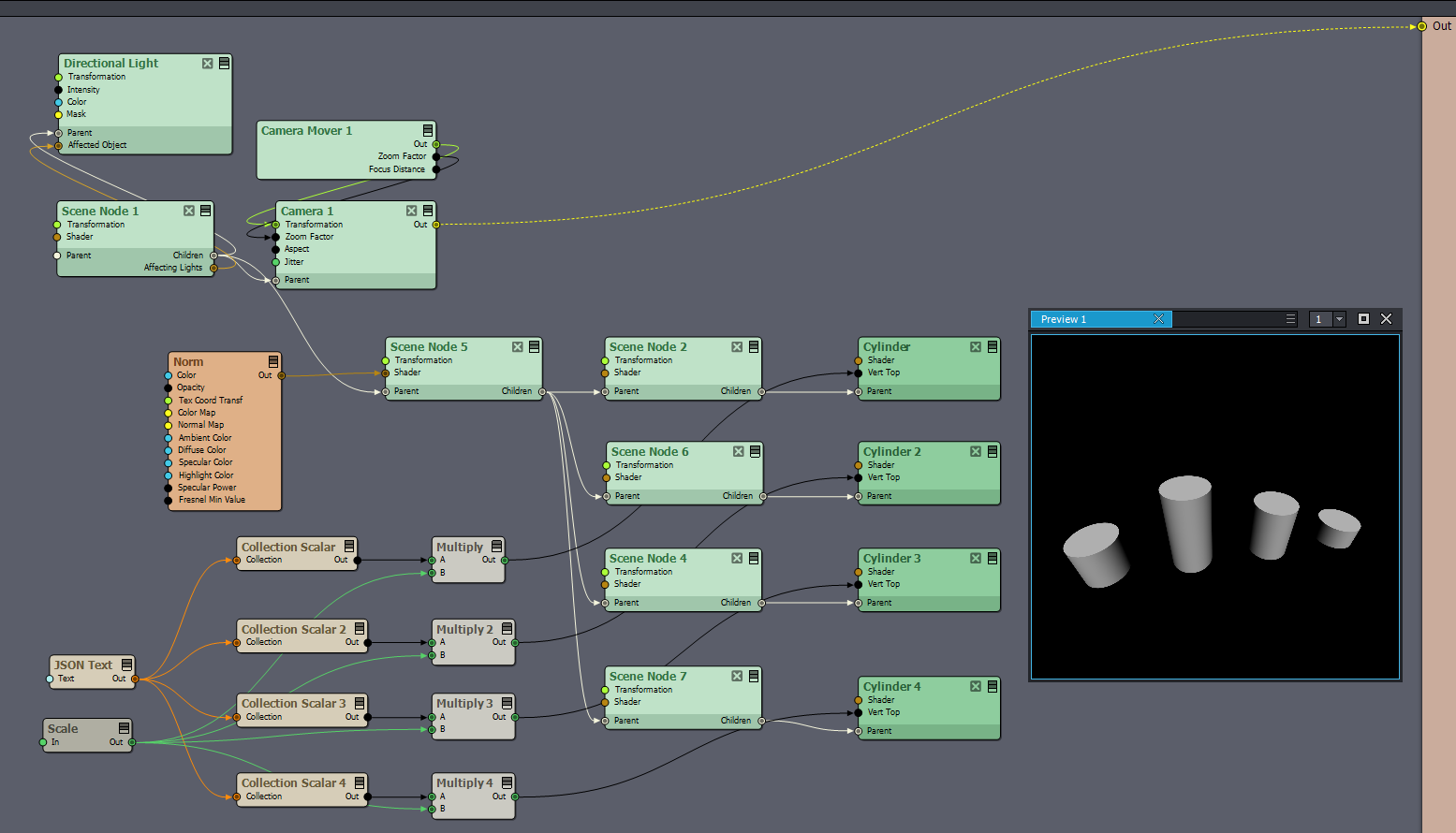Click the striped icon on Cylinder 2 node
Image resolution: width=1456 pixels, height=833 pixels.
[x=993, y=452]
